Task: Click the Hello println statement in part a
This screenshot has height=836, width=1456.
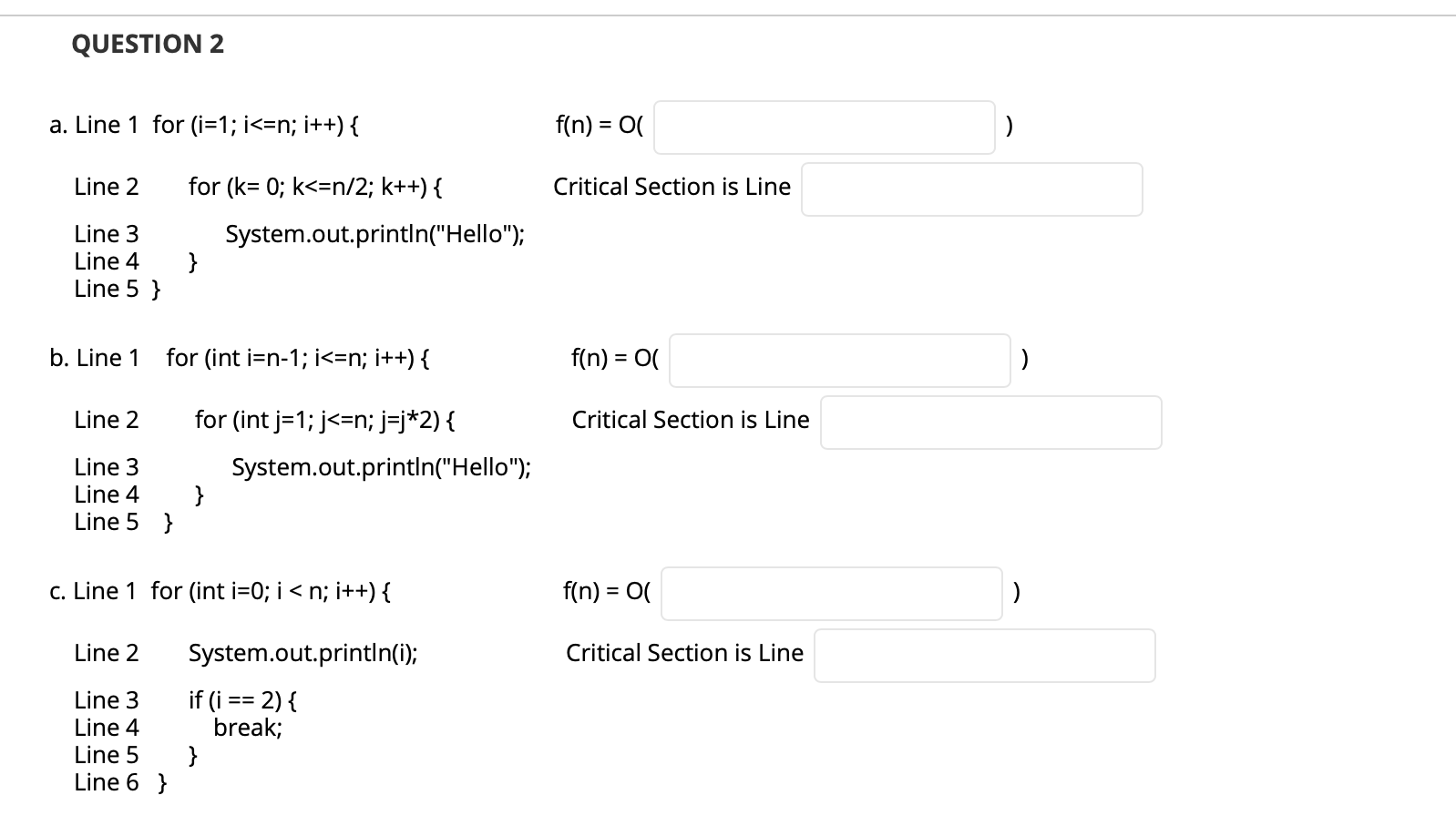Action: click(x=375, y=234)
